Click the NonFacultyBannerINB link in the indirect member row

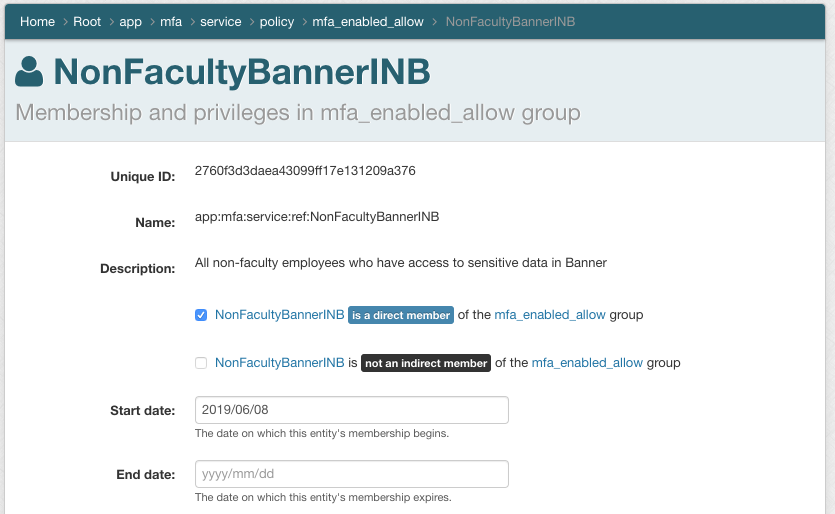[x=279, y=363]
